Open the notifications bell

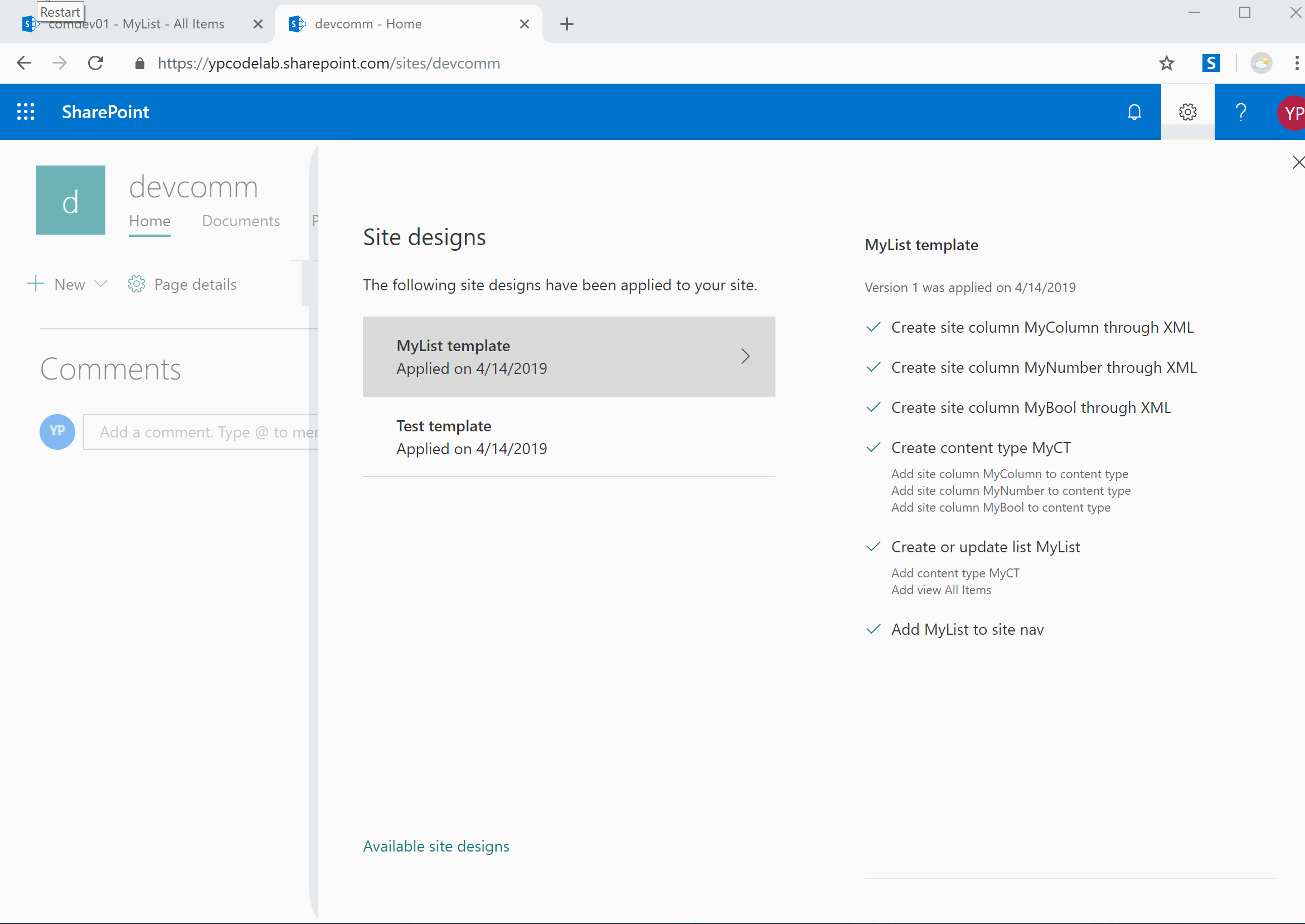pyautogui.click(x=1134, y=112)
